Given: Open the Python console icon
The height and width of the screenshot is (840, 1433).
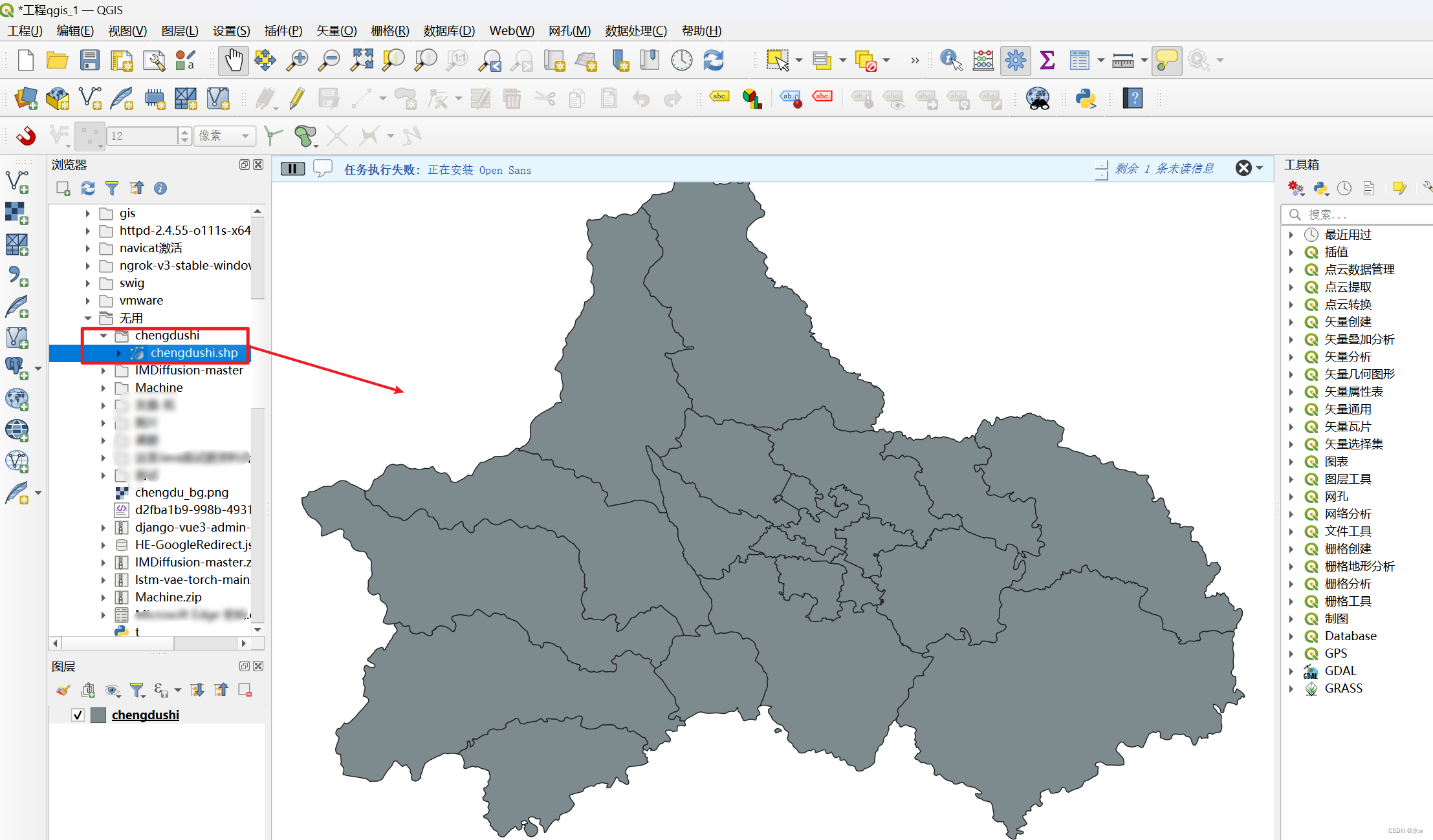Looking at the screenshot, I should coord(1086,99).
